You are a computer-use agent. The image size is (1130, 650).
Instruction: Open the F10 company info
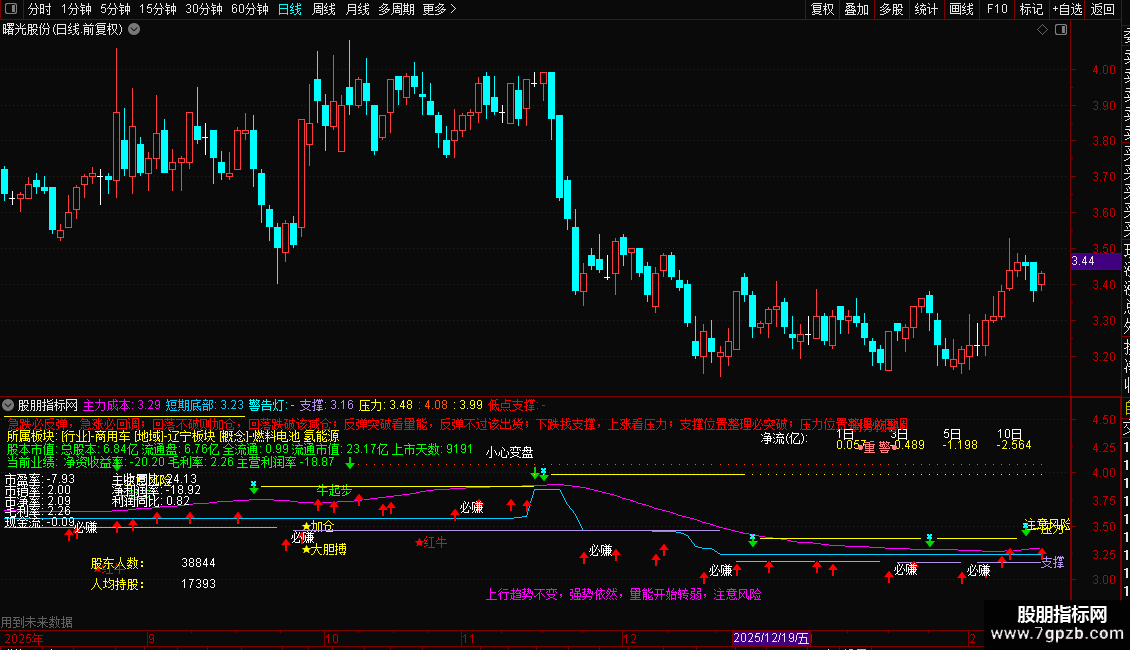(x=997, y=9)
